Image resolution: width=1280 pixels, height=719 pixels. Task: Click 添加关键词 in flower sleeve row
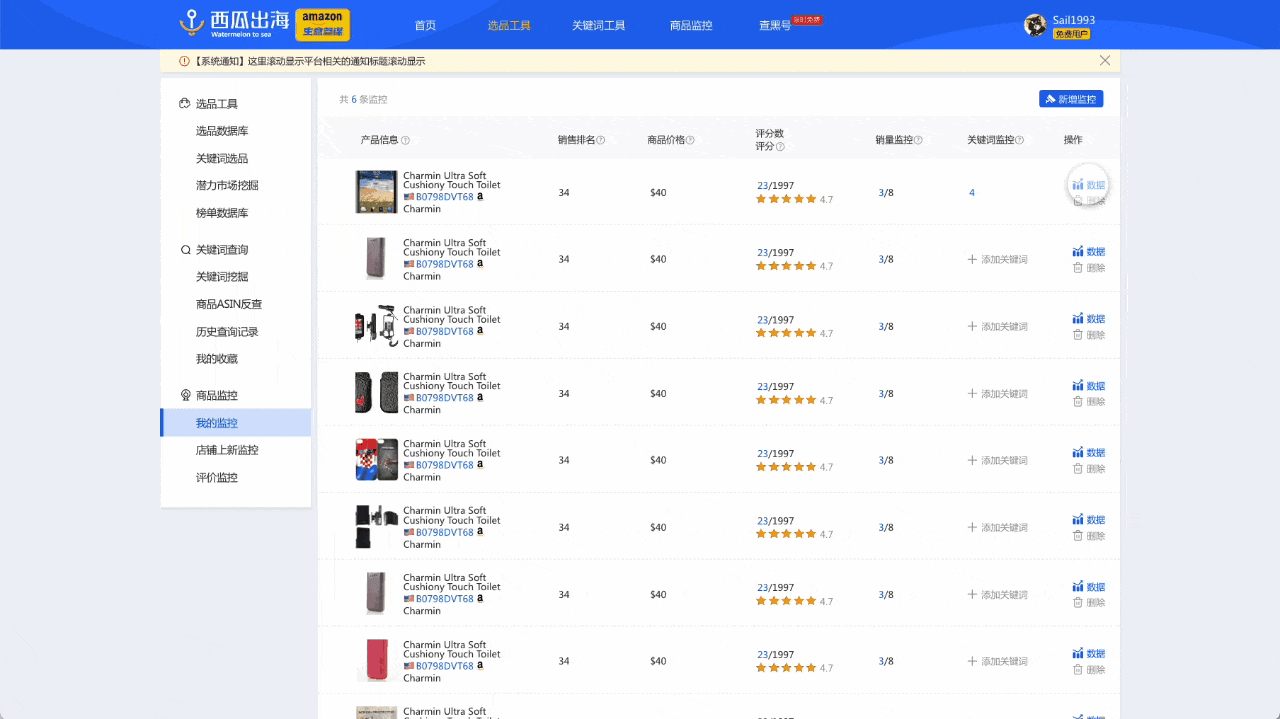point(997,394)
